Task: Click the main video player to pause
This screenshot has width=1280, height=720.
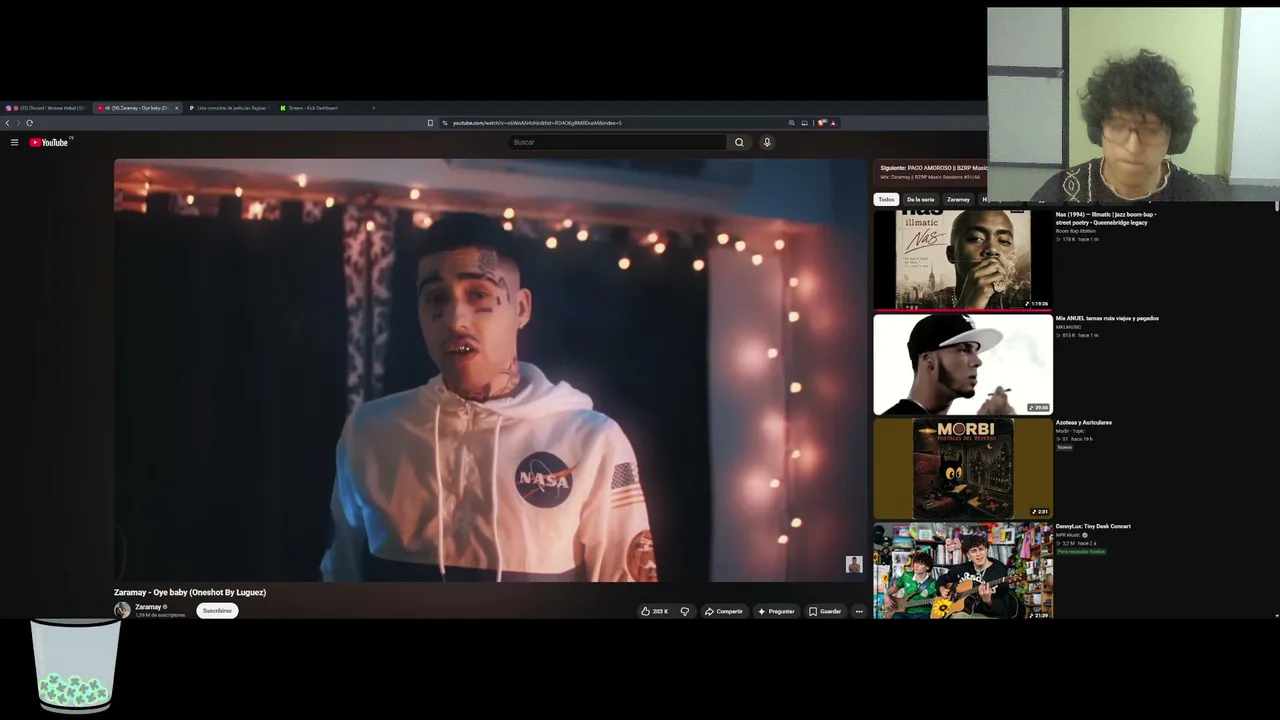Action: [x=490, y=370]
